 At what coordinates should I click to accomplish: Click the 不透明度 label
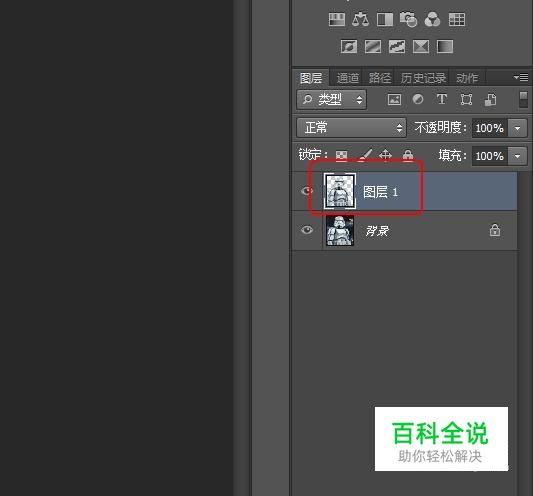[x=441, y=128]
